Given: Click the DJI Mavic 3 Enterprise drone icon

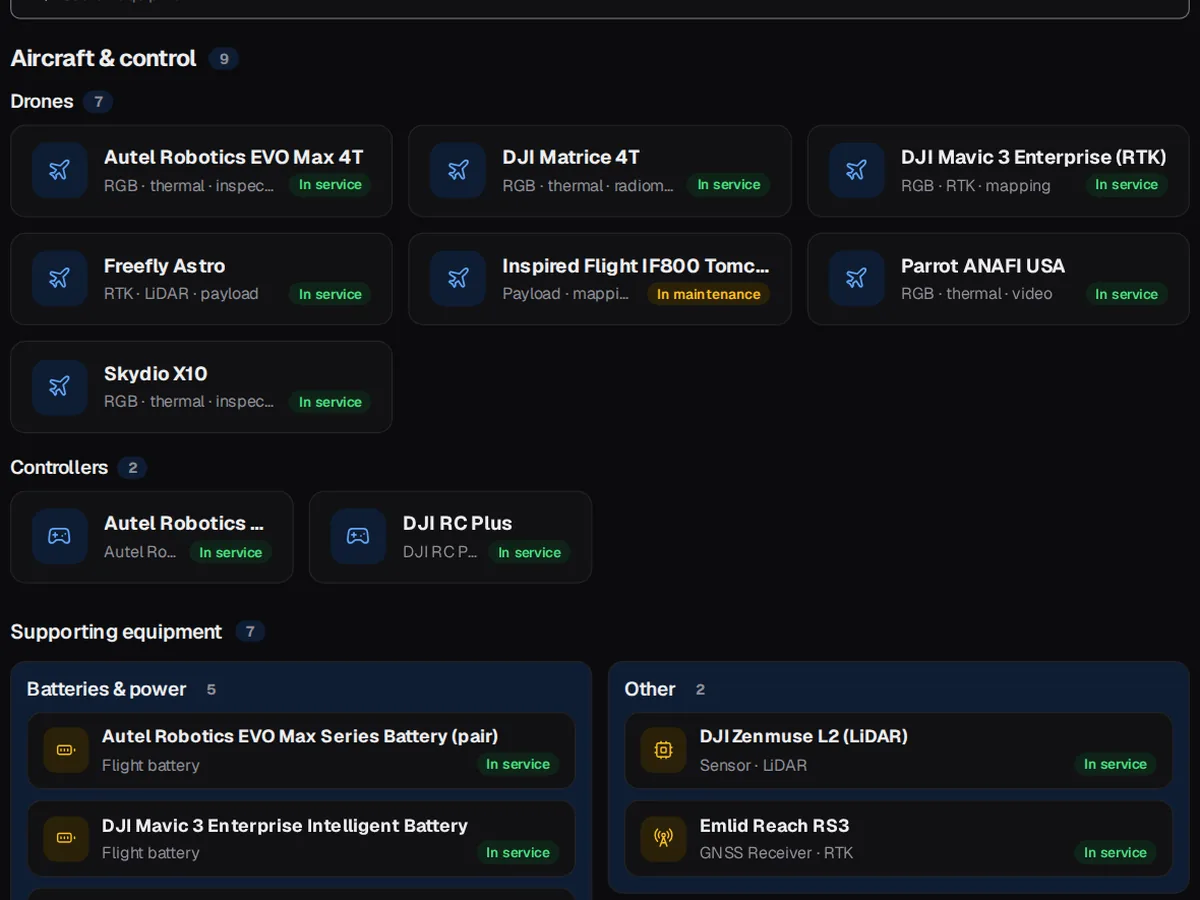Looking at the screenshot, I should tap(857, 171).
